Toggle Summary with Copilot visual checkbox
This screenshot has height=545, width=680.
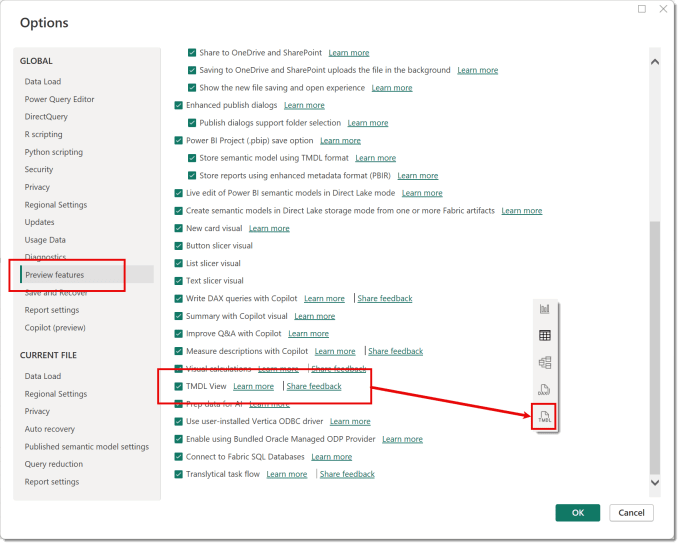point(179,317)
